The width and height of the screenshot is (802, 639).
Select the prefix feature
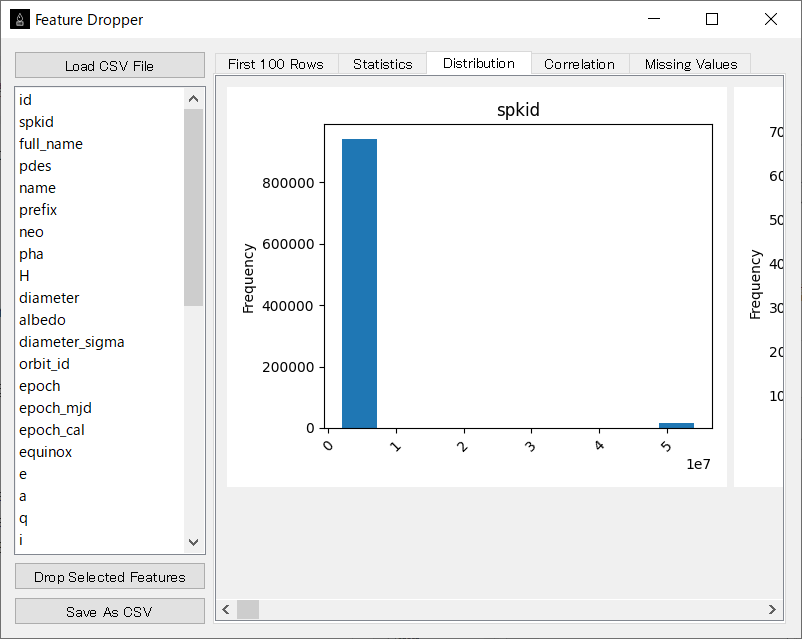point(100,210)
